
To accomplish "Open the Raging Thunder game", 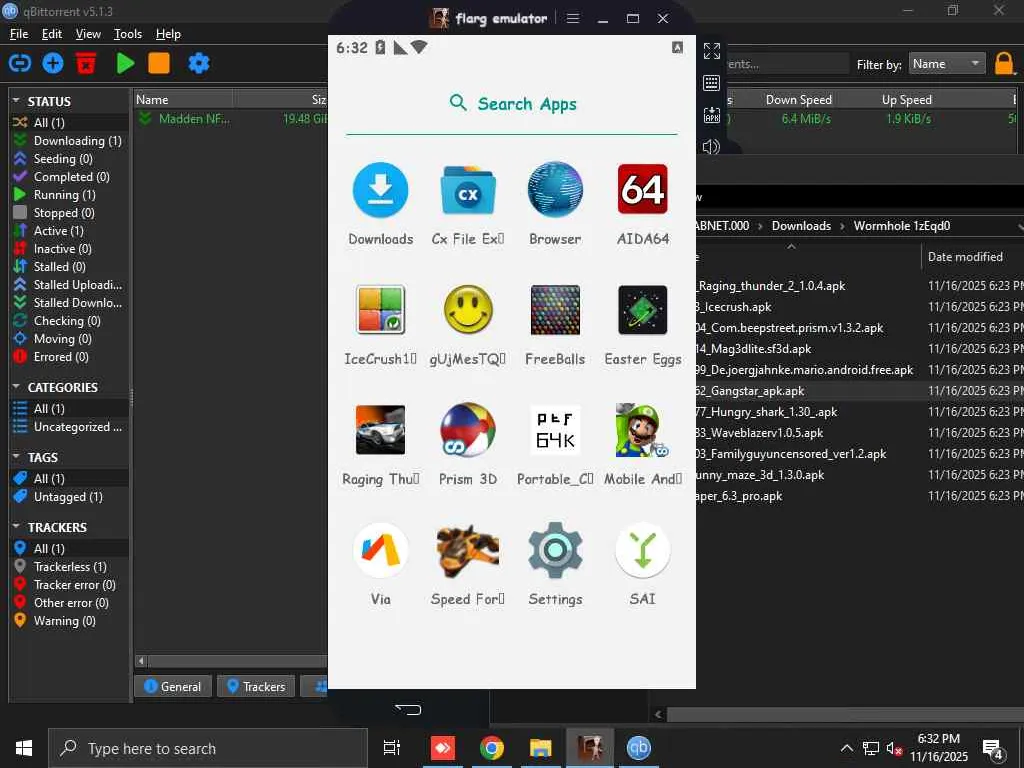I will click(x=380, y=430).
